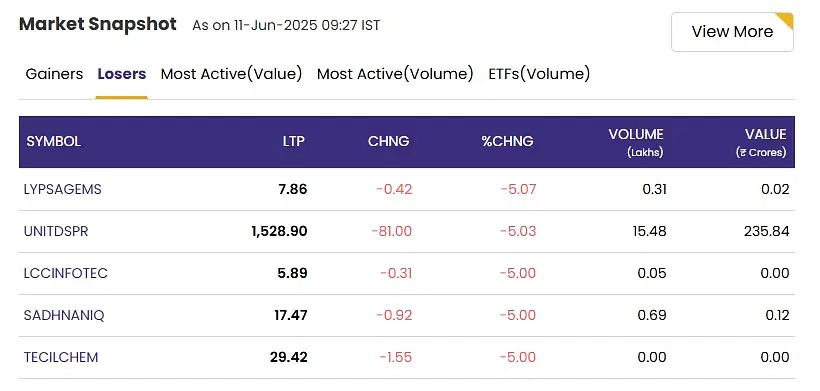Click yellow corner flag on View More
The height and width of the screenshot is (391, 820).
pos(787,19)
